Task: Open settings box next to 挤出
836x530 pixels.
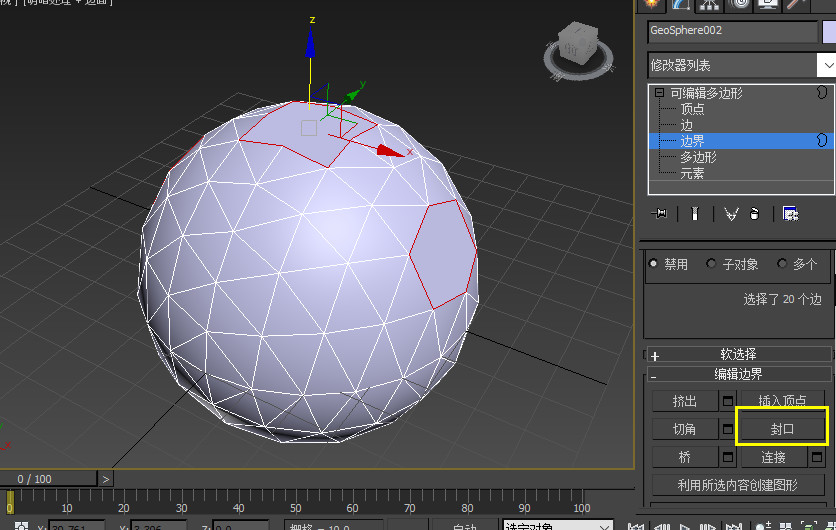Action: coord(729,401)
